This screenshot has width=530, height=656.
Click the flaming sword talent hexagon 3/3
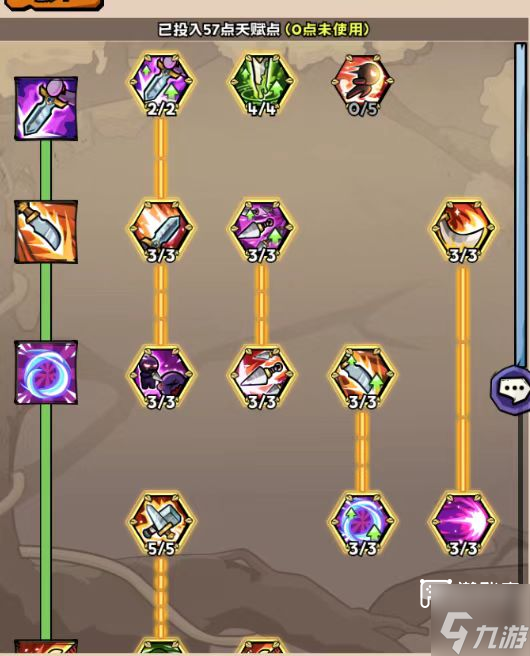[161, 231]
